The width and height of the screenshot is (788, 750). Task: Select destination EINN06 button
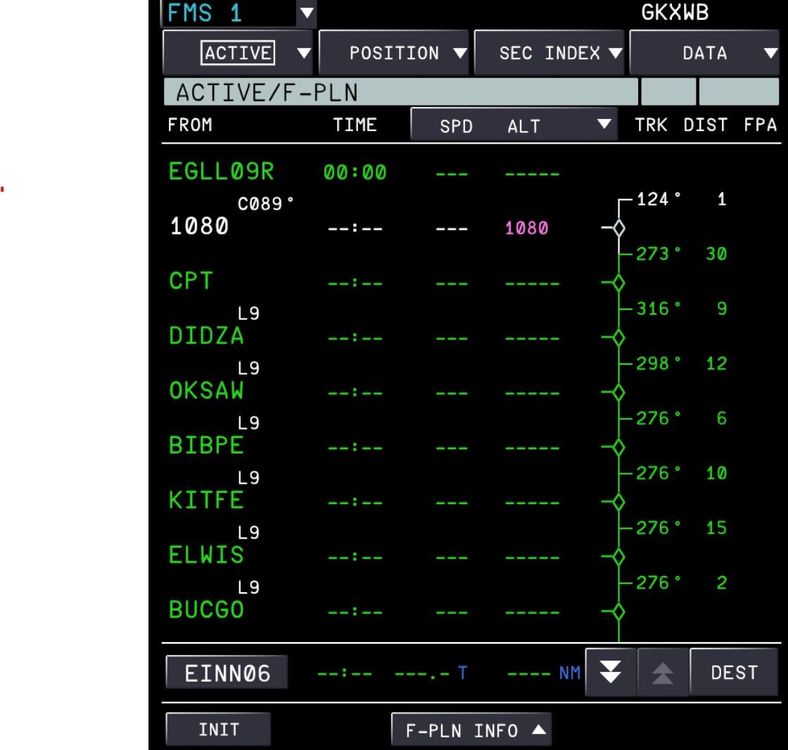(x=227, y=673)
